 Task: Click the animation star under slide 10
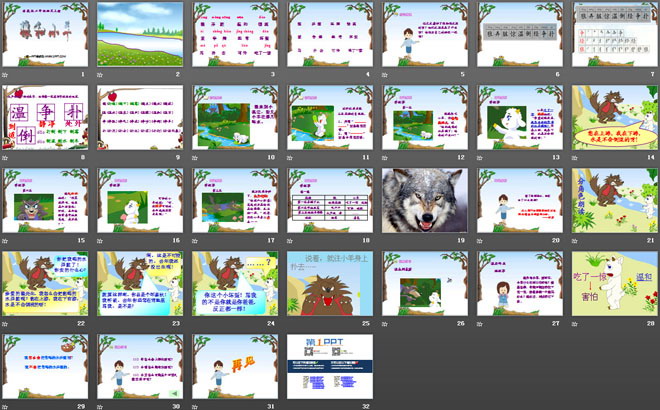coord(195,158)
